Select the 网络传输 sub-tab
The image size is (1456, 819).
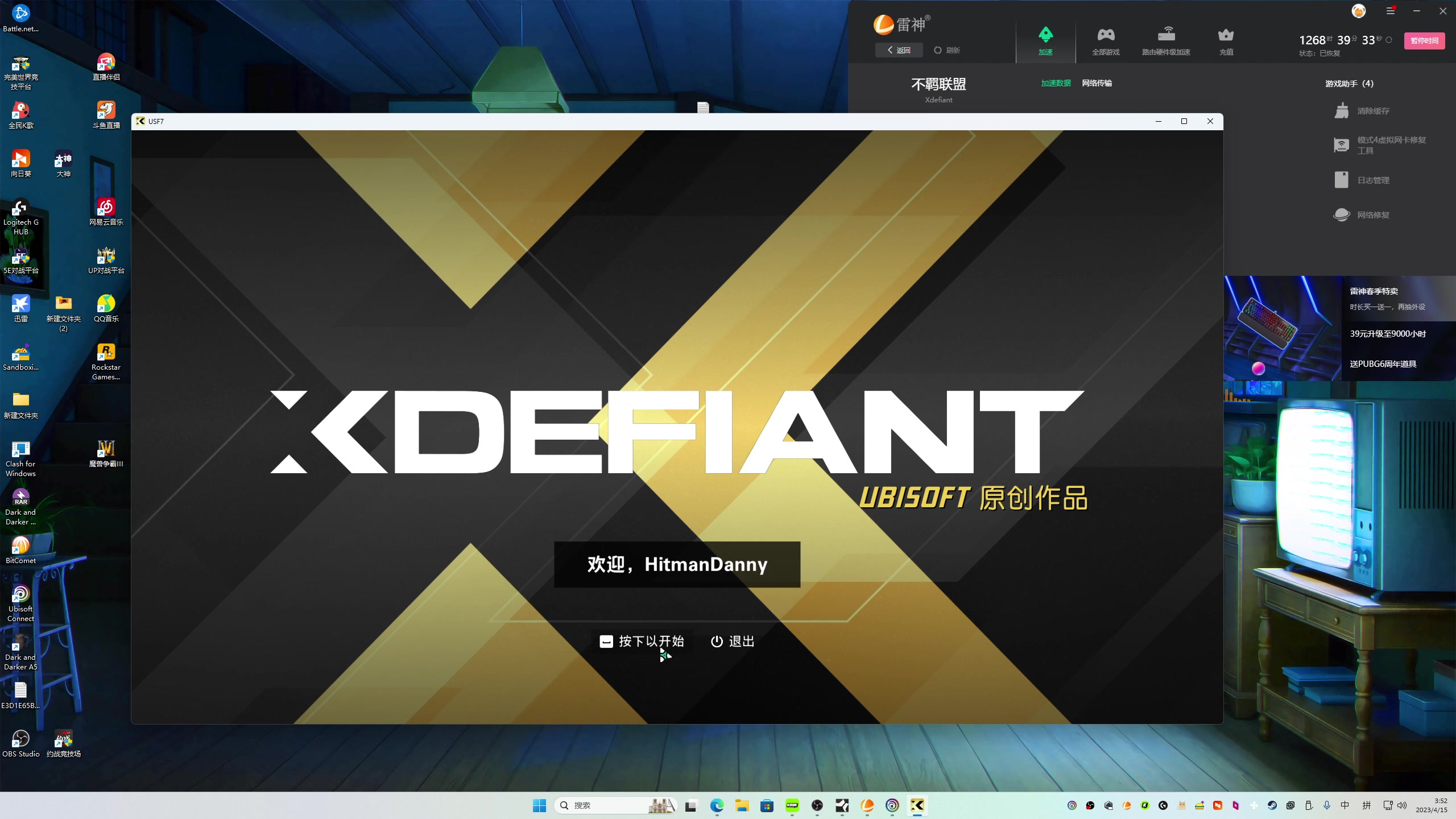(1097, 83)
